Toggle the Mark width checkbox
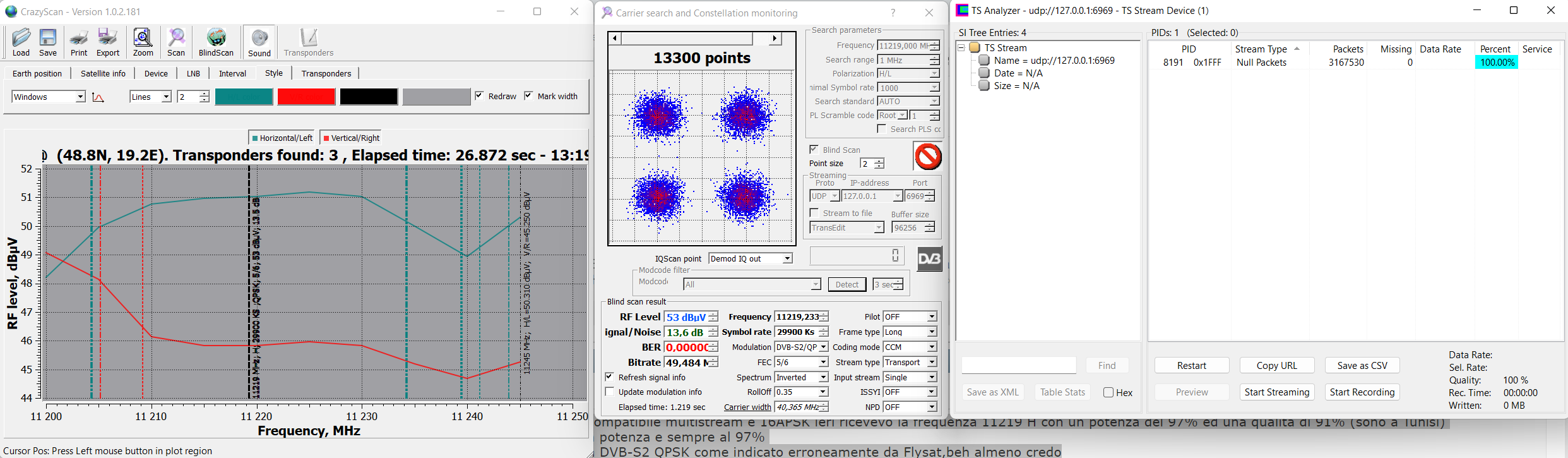 (x=529, y=96)
